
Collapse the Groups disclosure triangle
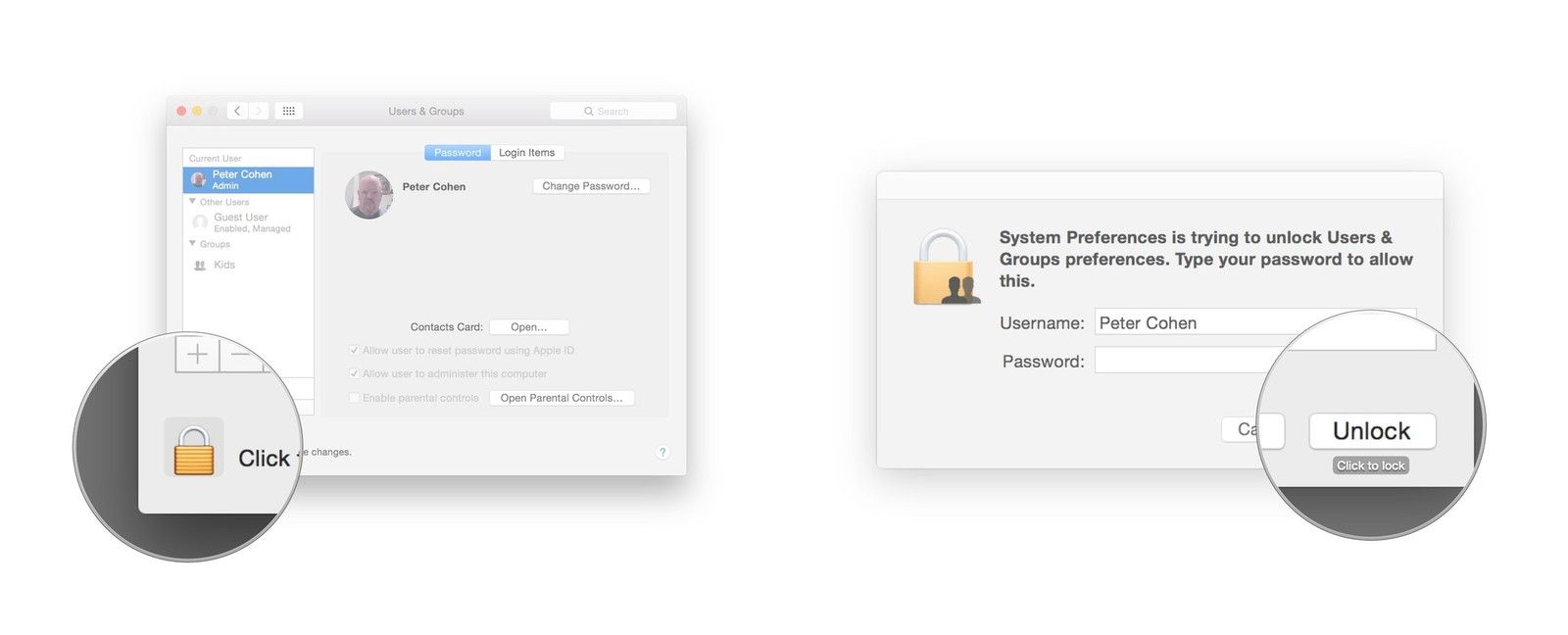click(192, 244)
